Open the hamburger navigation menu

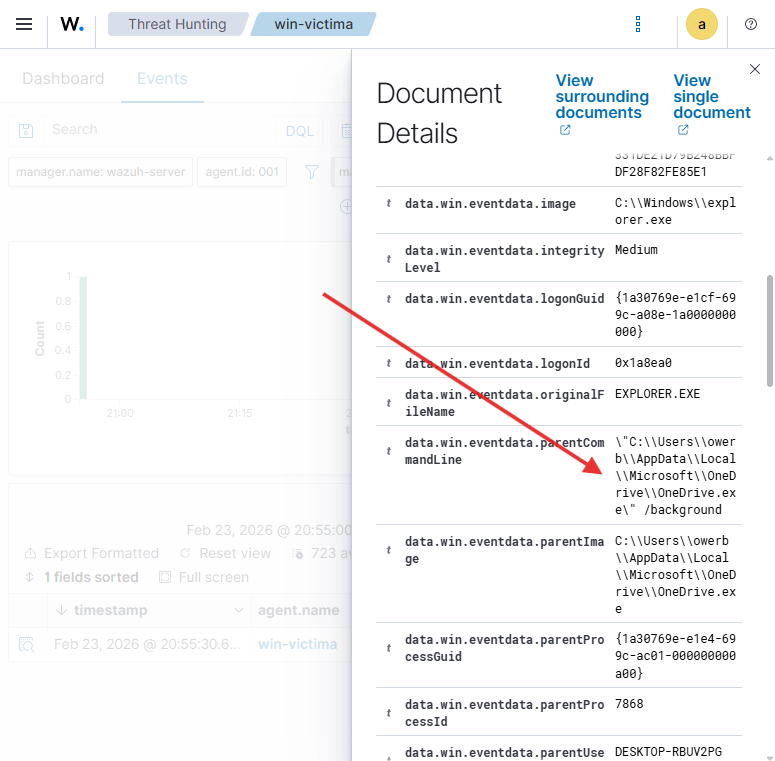[24, 24]
